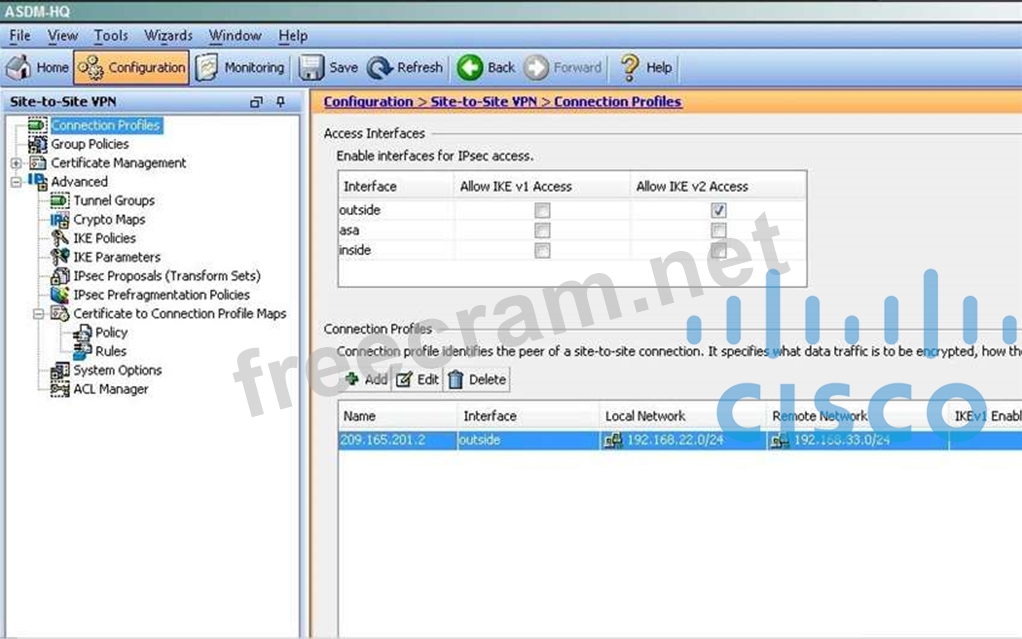Select Crypto Maps in the tree
Screen dimensions: 1022x639
109,219
